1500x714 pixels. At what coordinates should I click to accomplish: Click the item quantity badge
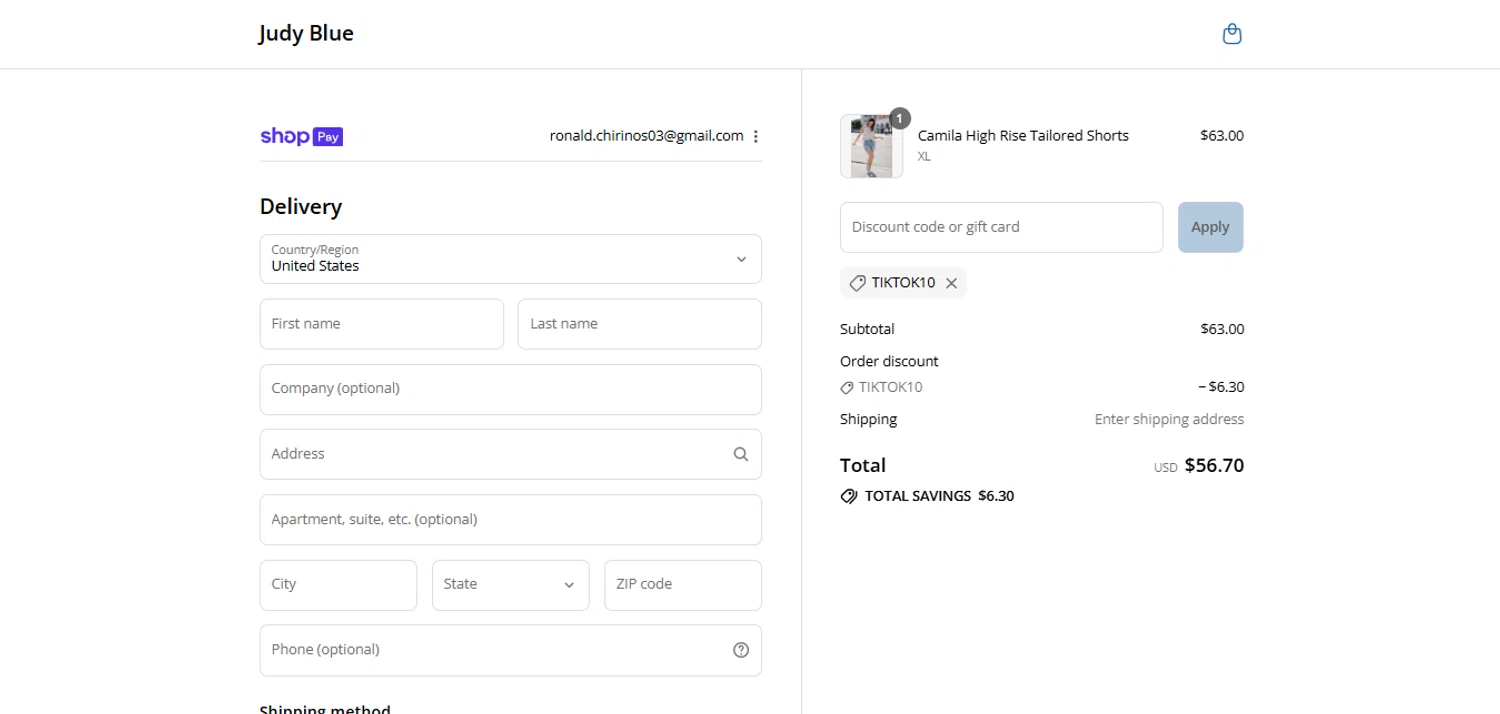click(x=900, y=118)
